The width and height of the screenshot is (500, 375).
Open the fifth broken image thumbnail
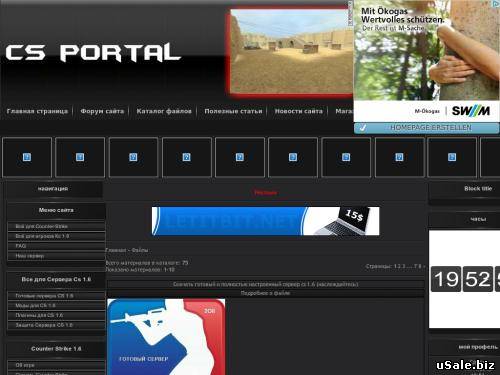(x=240, y=157)
